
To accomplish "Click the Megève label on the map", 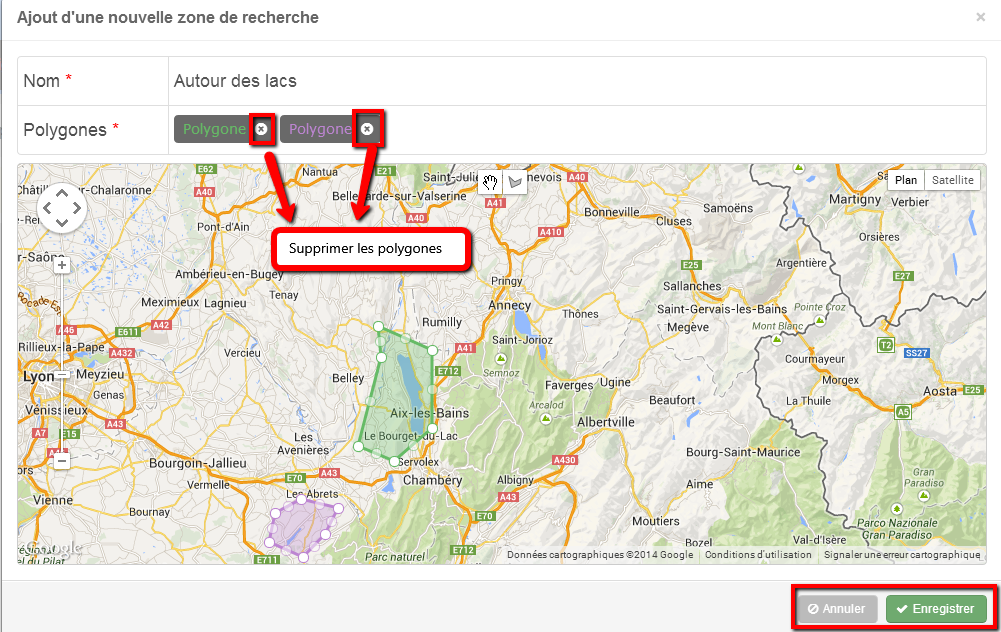I will tap(688, 327).
